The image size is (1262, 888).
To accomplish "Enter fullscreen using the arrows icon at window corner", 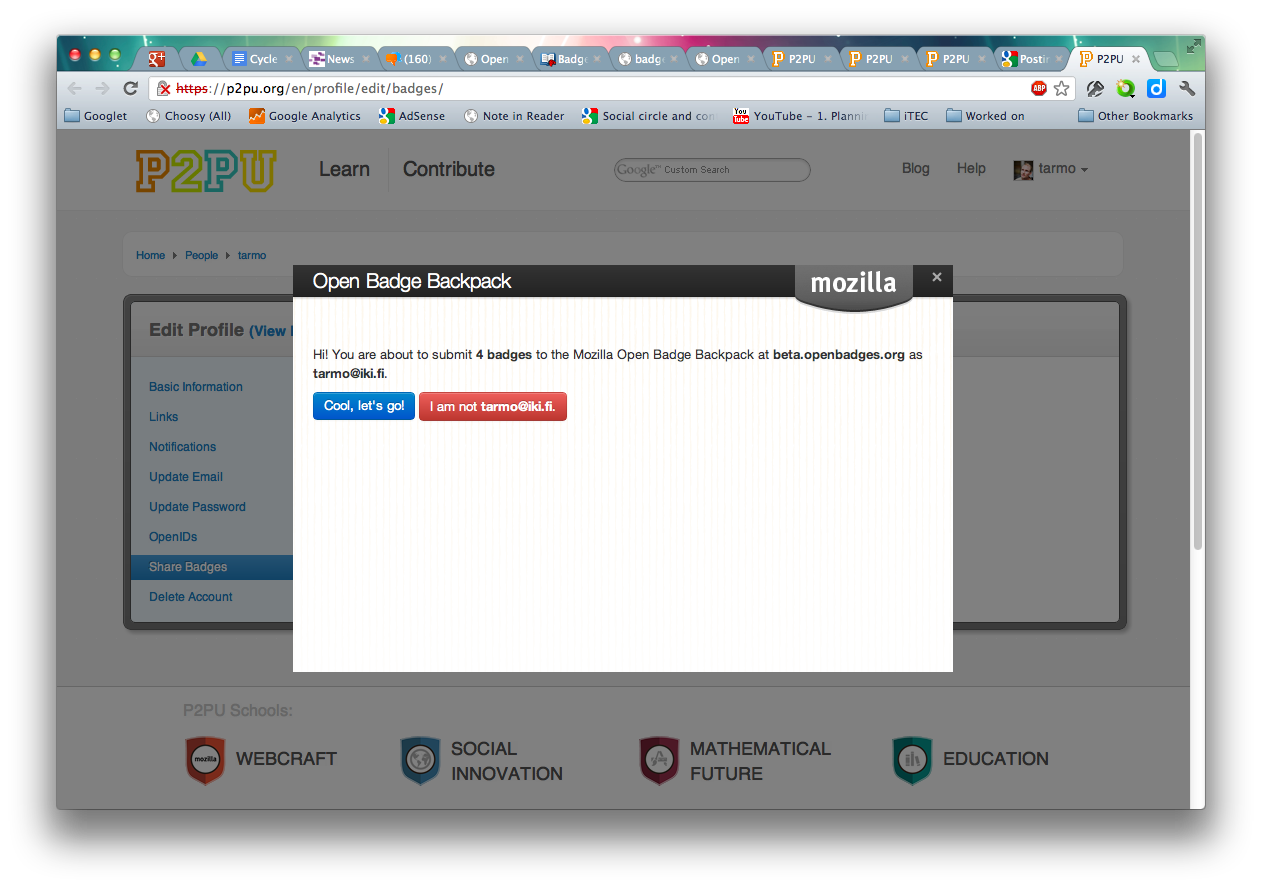I will pos(1193,46).
